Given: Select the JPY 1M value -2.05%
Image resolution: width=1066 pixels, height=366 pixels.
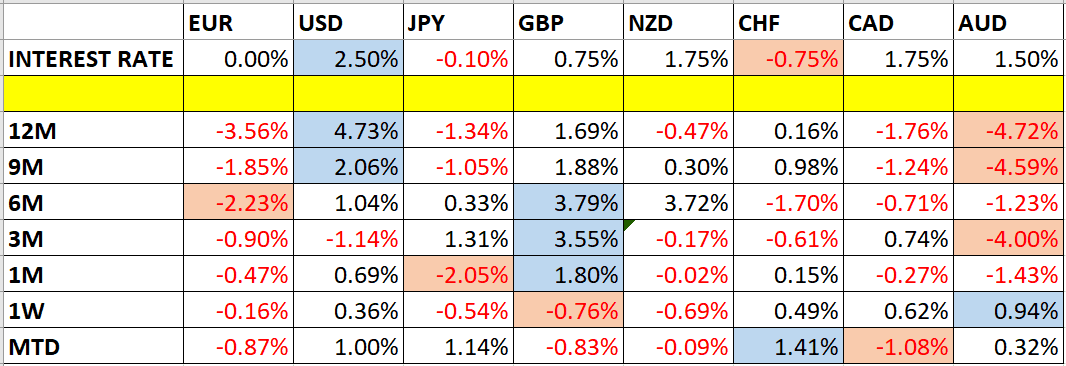Looking at the screenshot, I should click(459, 274).
